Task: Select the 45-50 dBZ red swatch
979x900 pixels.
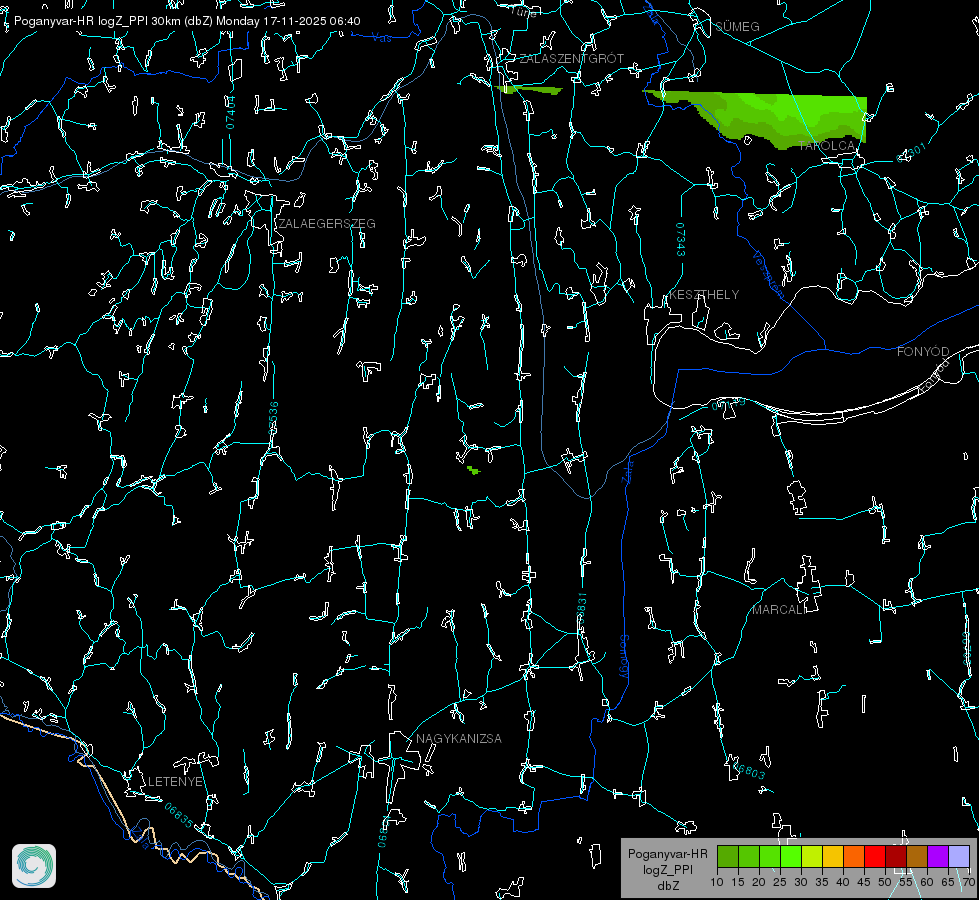Action: point(875,856)
